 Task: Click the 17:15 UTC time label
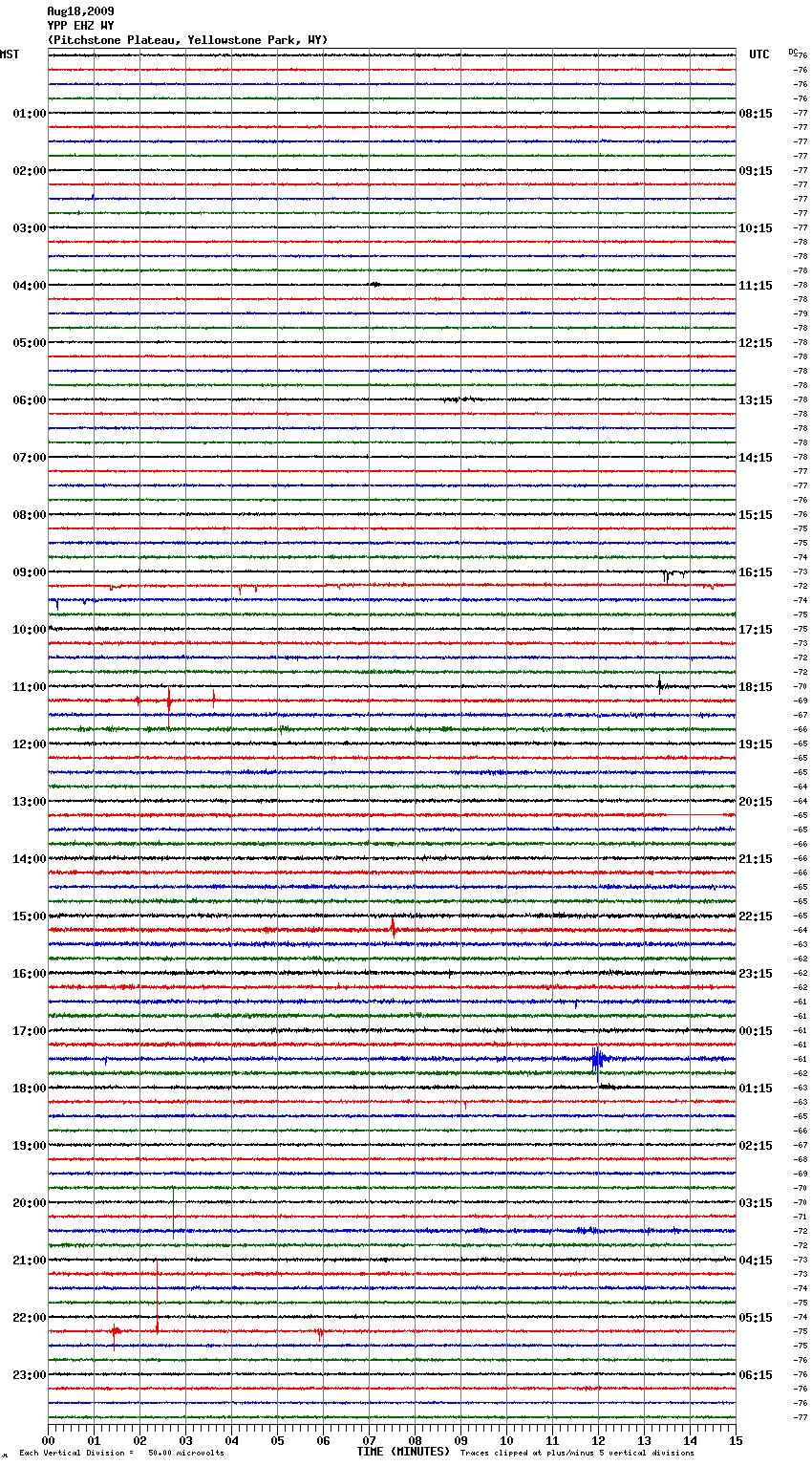click(756, 630)
